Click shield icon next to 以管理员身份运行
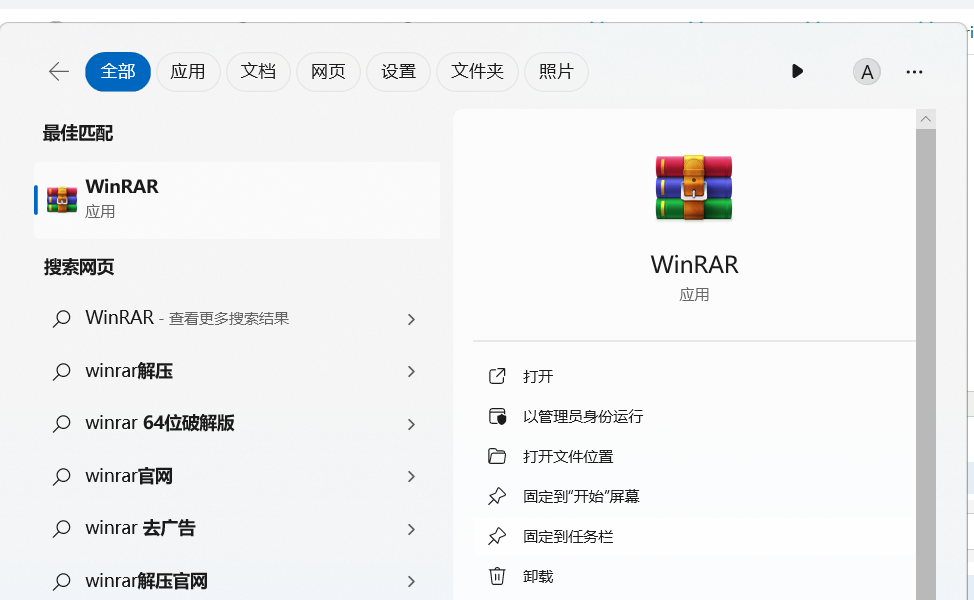 pos(497,416)
